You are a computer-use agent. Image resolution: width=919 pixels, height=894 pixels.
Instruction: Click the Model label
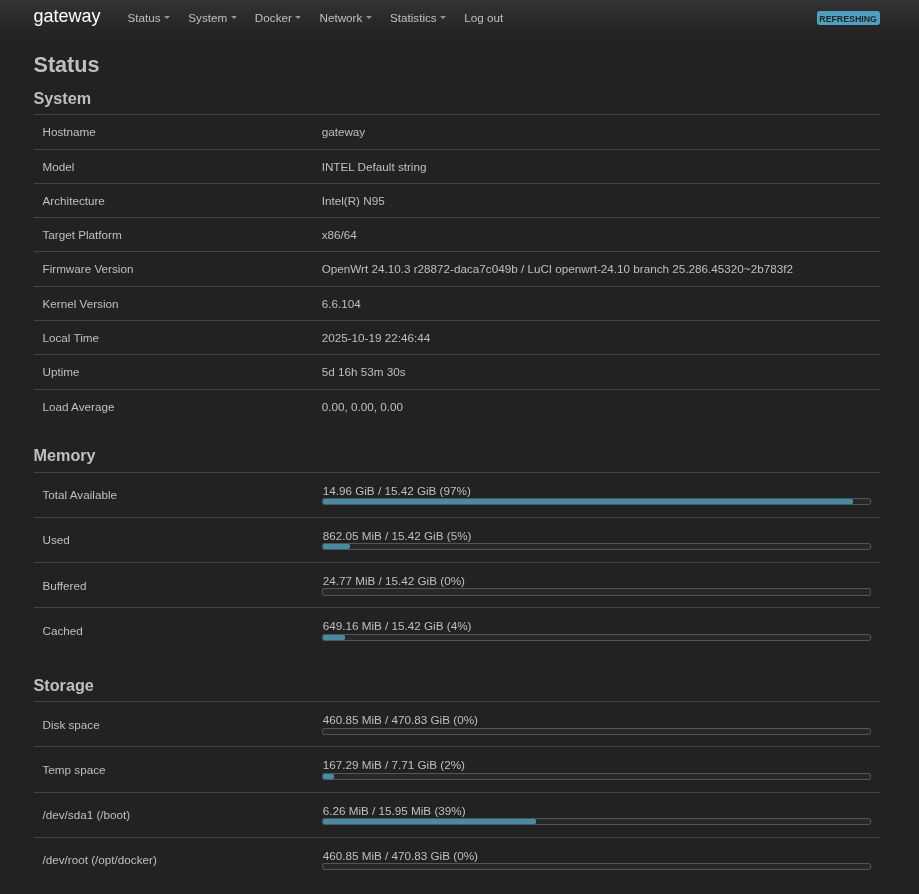tap(58, 167)
